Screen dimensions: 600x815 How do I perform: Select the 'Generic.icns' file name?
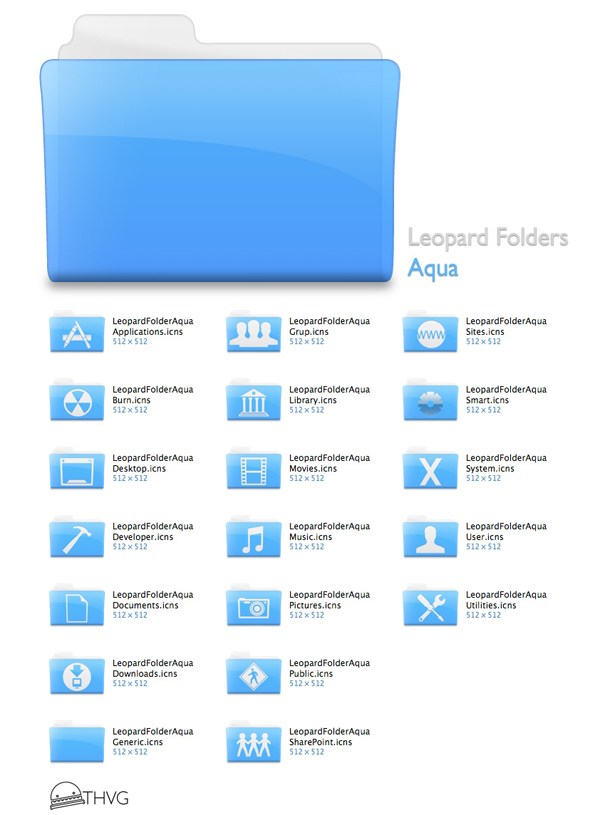pyautogui.click(x=138, y=742)
